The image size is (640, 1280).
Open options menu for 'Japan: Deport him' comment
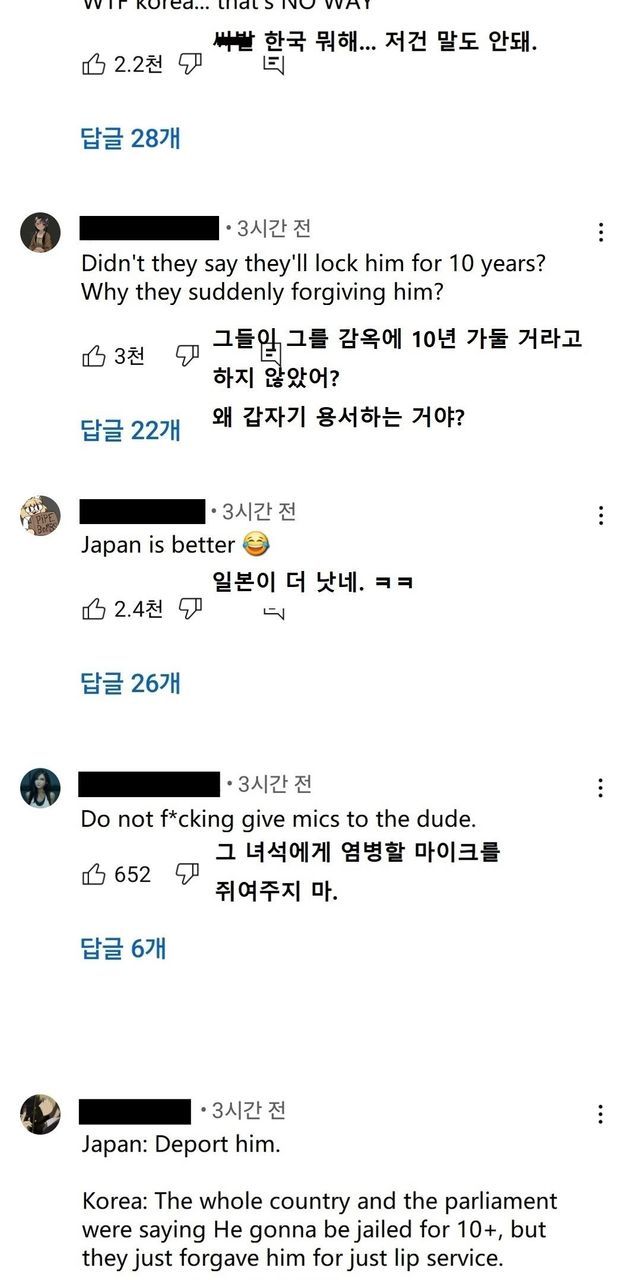600,1114
